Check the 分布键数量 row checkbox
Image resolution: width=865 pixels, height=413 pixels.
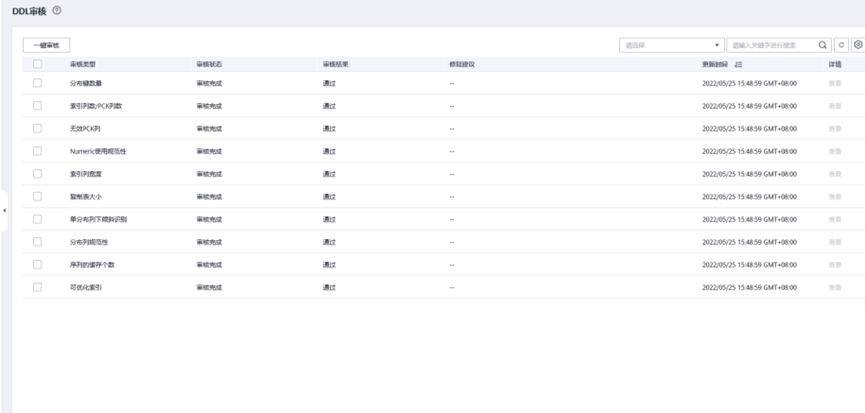38,83
